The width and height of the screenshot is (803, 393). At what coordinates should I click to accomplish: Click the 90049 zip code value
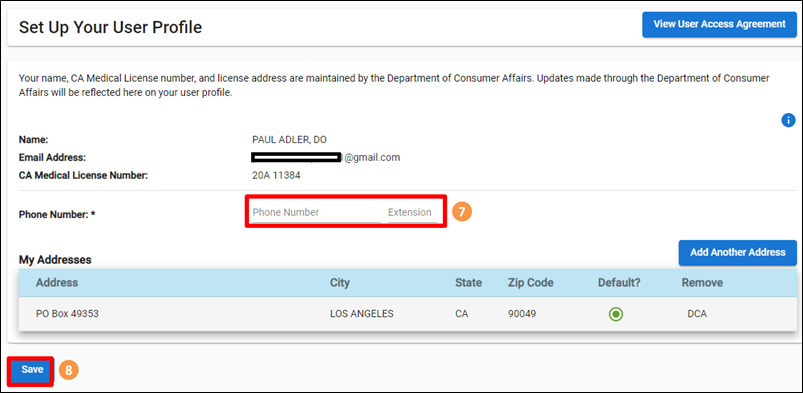pos(522,314)
